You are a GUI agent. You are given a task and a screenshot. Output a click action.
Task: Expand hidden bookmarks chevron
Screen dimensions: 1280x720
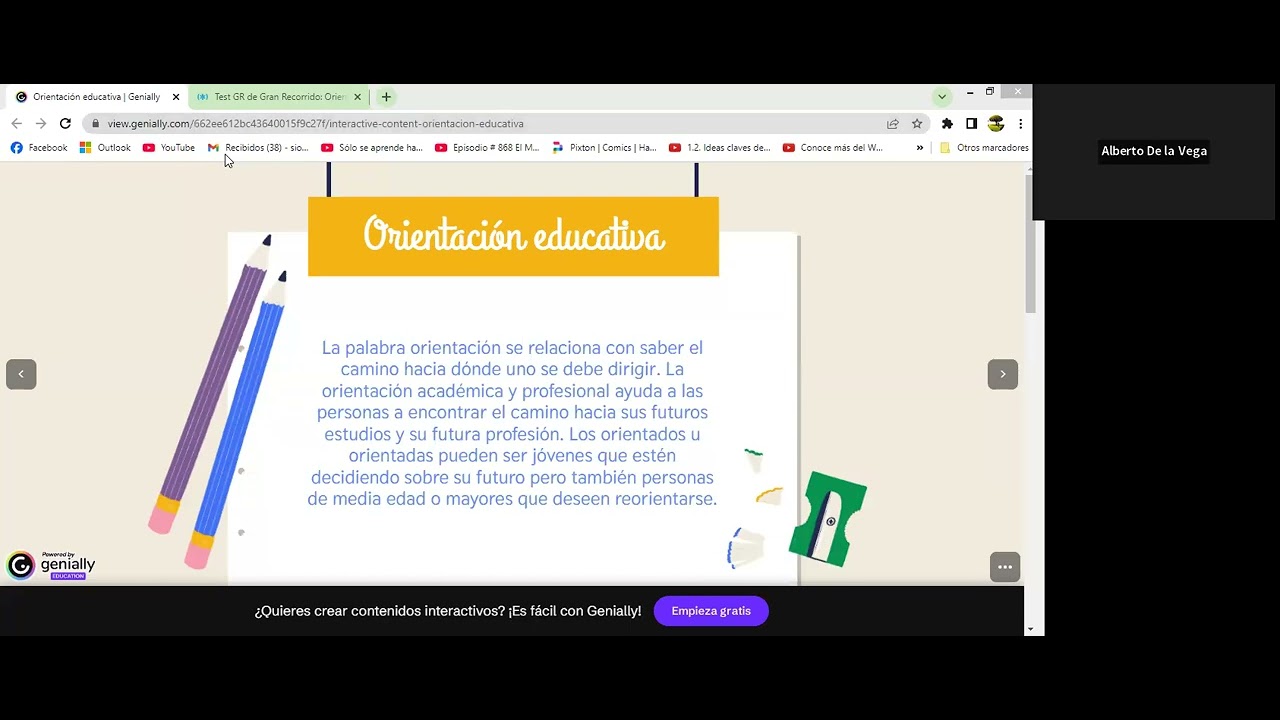920,148
